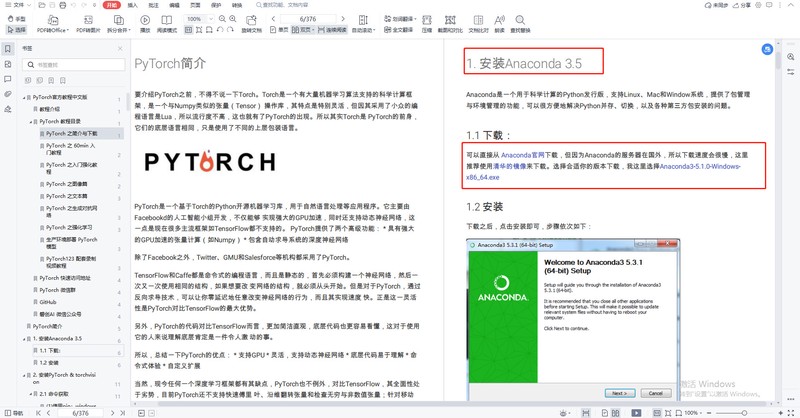800x418 pixels.
Task: Select the 开始 ribbon tab
Action: 112,5
